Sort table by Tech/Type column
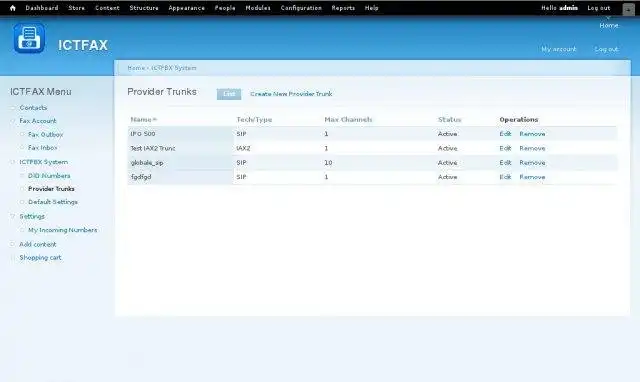The width and height of the screenshot is (640, 382). tap(254, 120)
